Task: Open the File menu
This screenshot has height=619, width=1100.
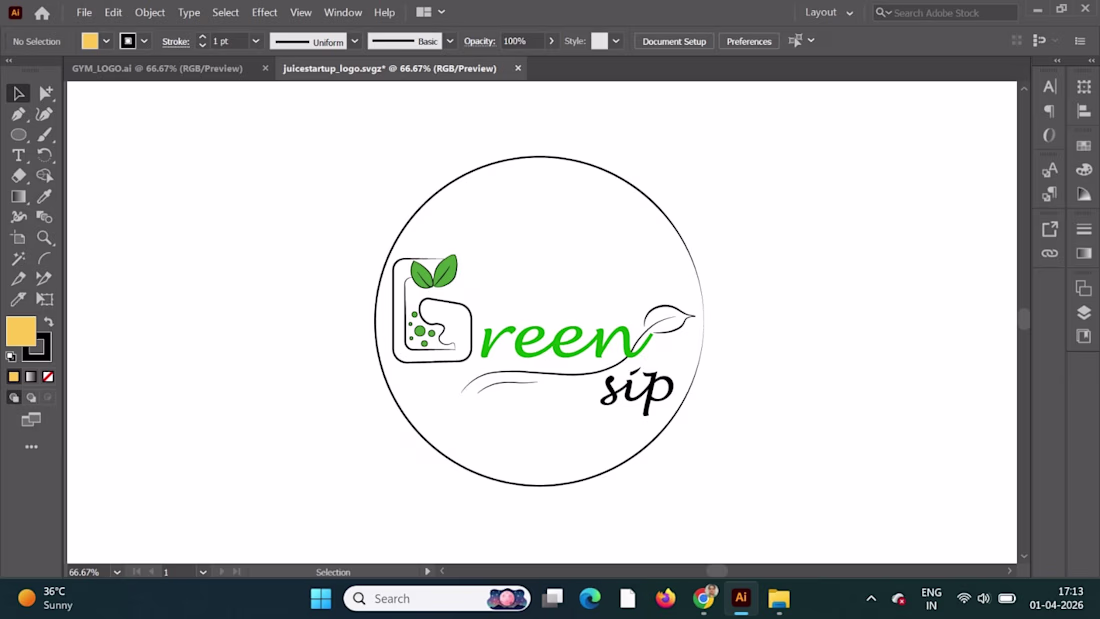Action: [84, 13]
